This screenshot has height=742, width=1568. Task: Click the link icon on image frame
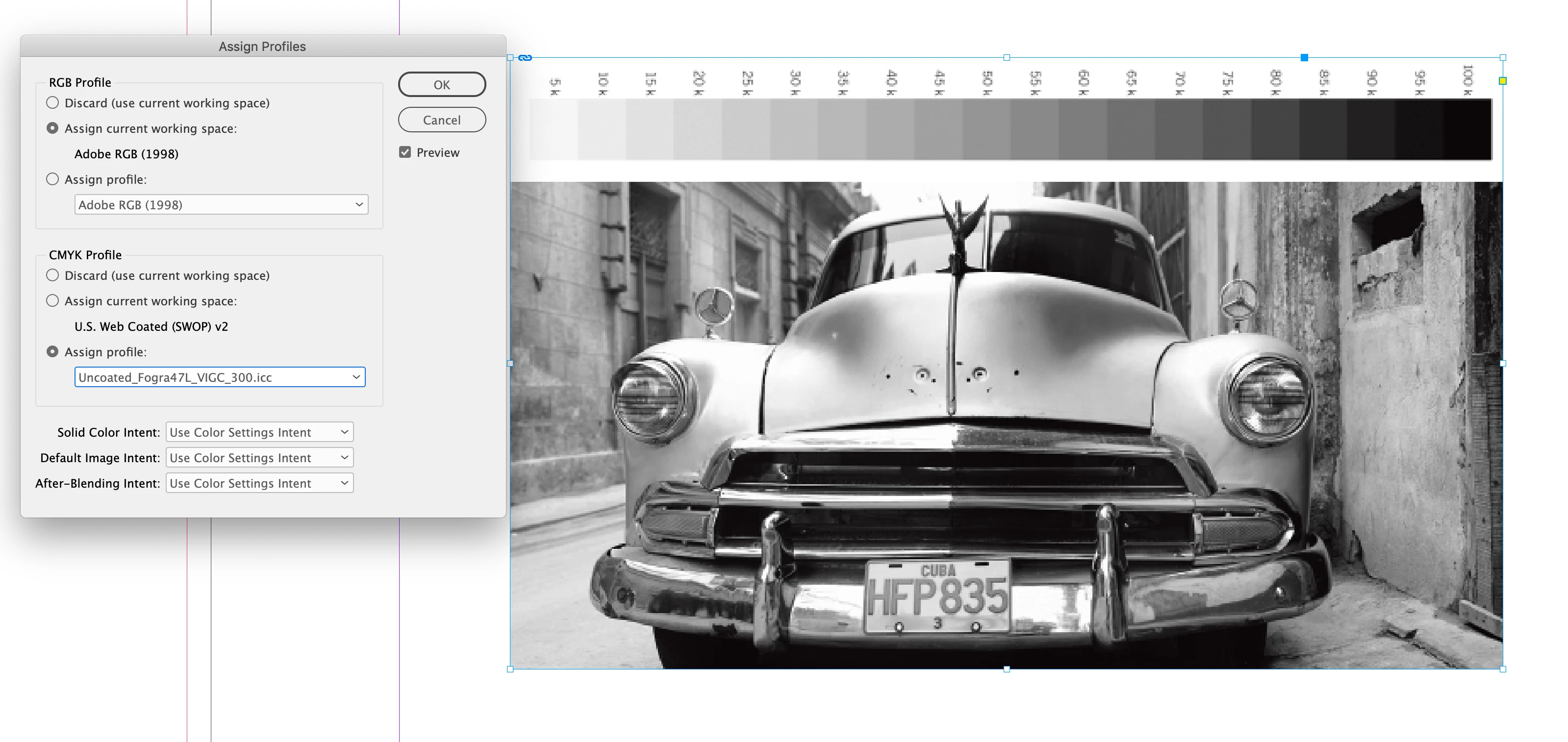tap(525, 58)
